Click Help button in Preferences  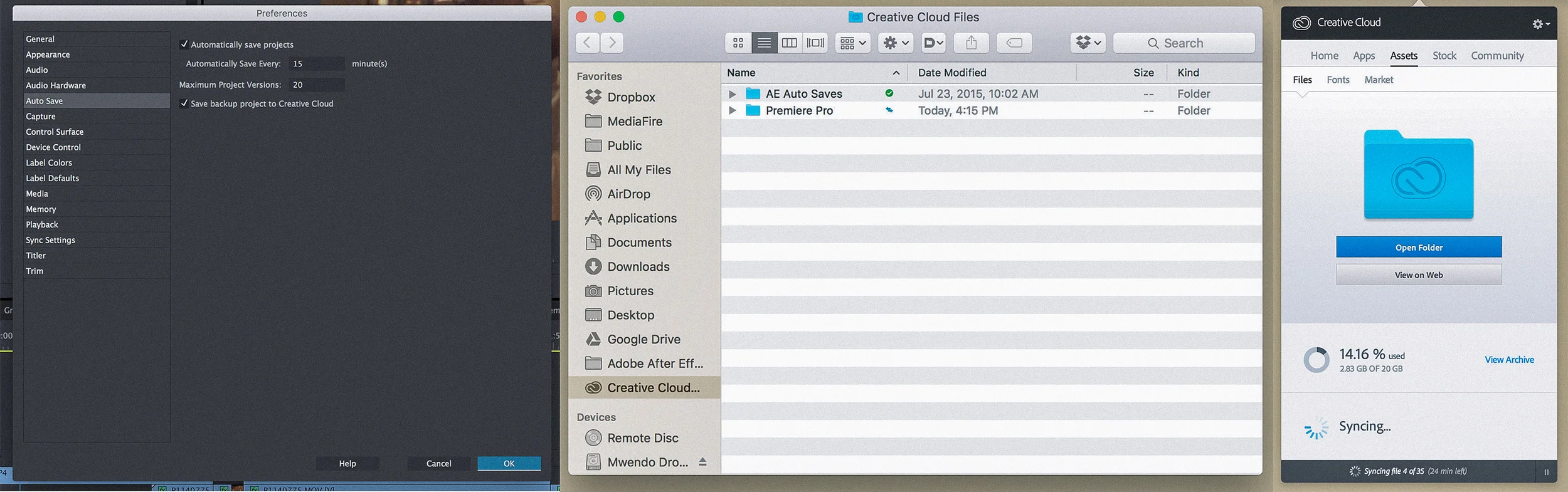tap(347, 464)
